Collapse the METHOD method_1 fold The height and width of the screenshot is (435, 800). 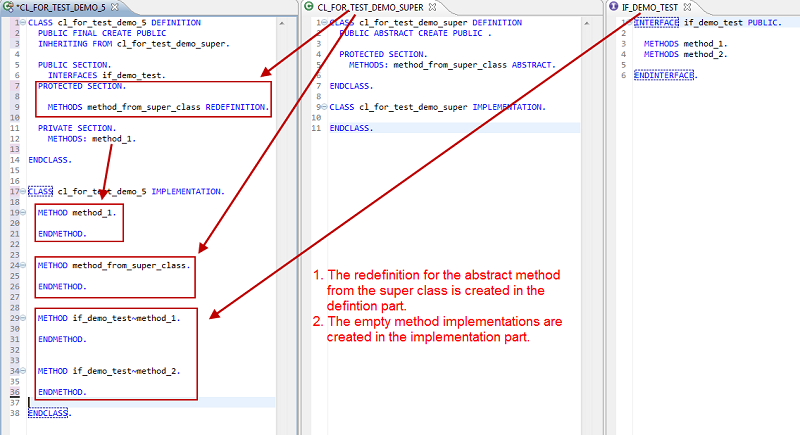click(x=23, y=213)
